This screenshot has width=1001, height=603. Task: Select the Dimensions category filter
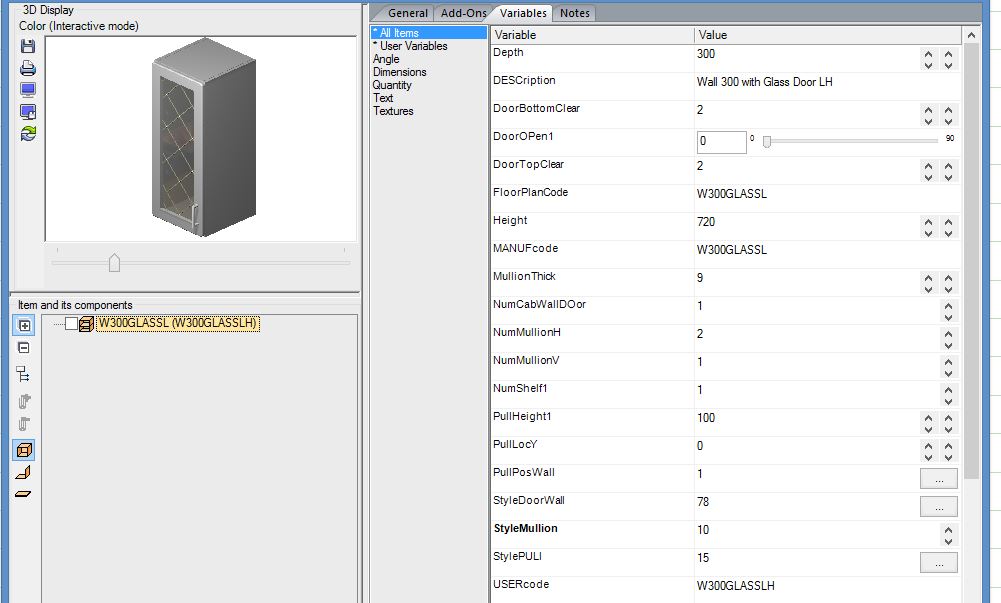click(399, 72)
